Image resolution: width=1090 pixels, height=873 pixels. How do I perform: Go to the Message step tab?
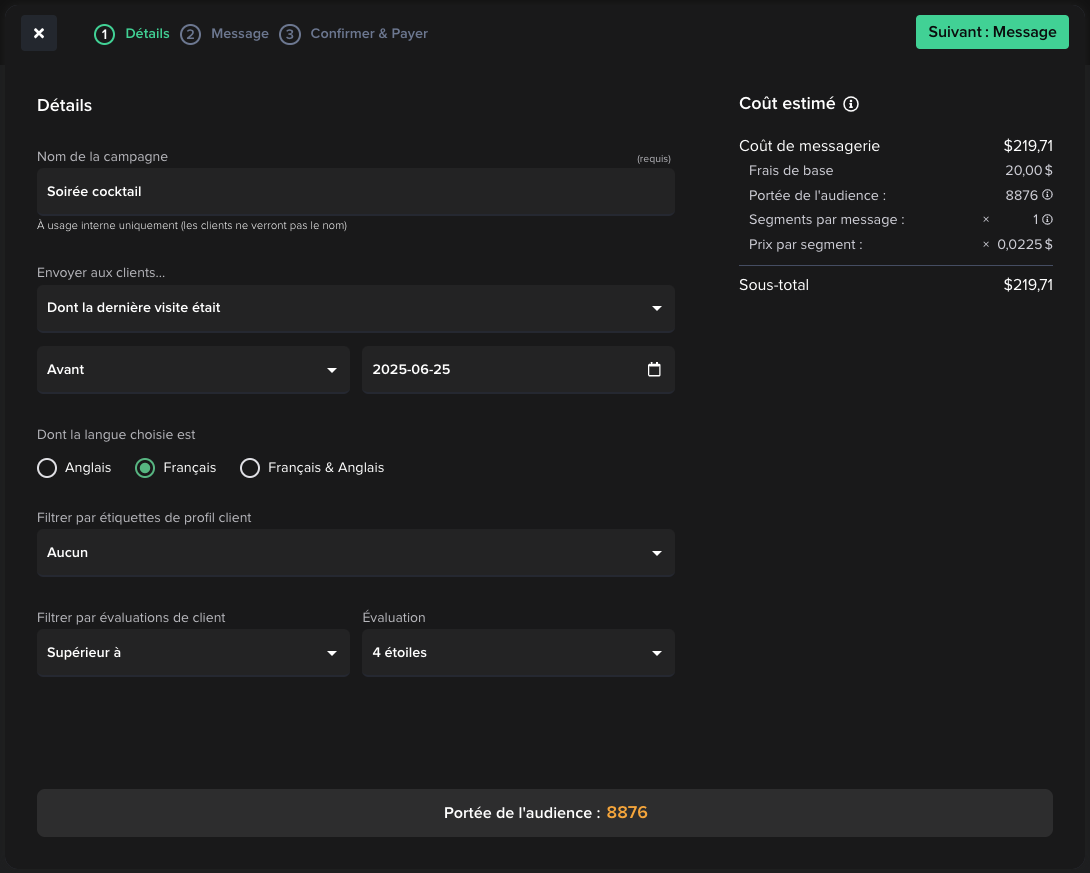pos(240,34)
